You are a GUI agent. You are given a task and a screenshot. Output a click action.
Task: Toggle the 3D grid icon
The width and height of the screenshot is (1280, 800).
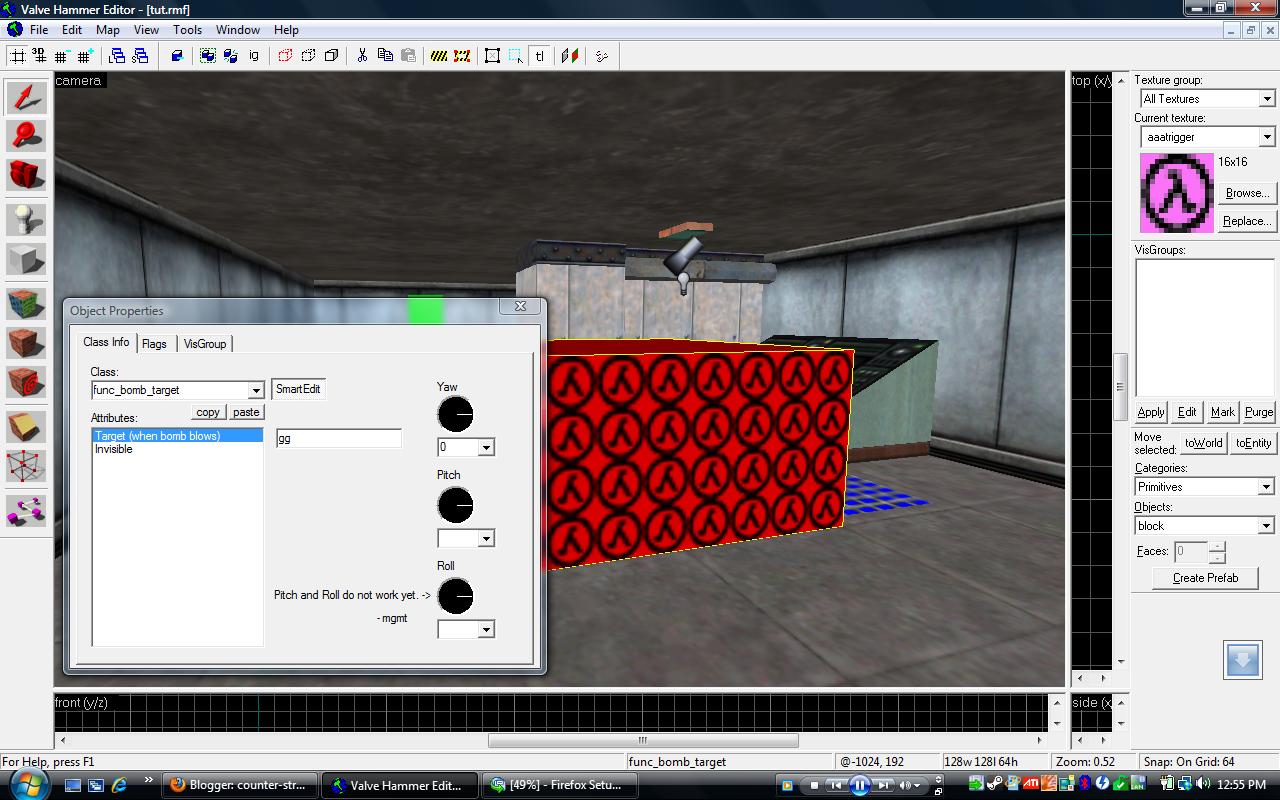click(x=40, y=56)
